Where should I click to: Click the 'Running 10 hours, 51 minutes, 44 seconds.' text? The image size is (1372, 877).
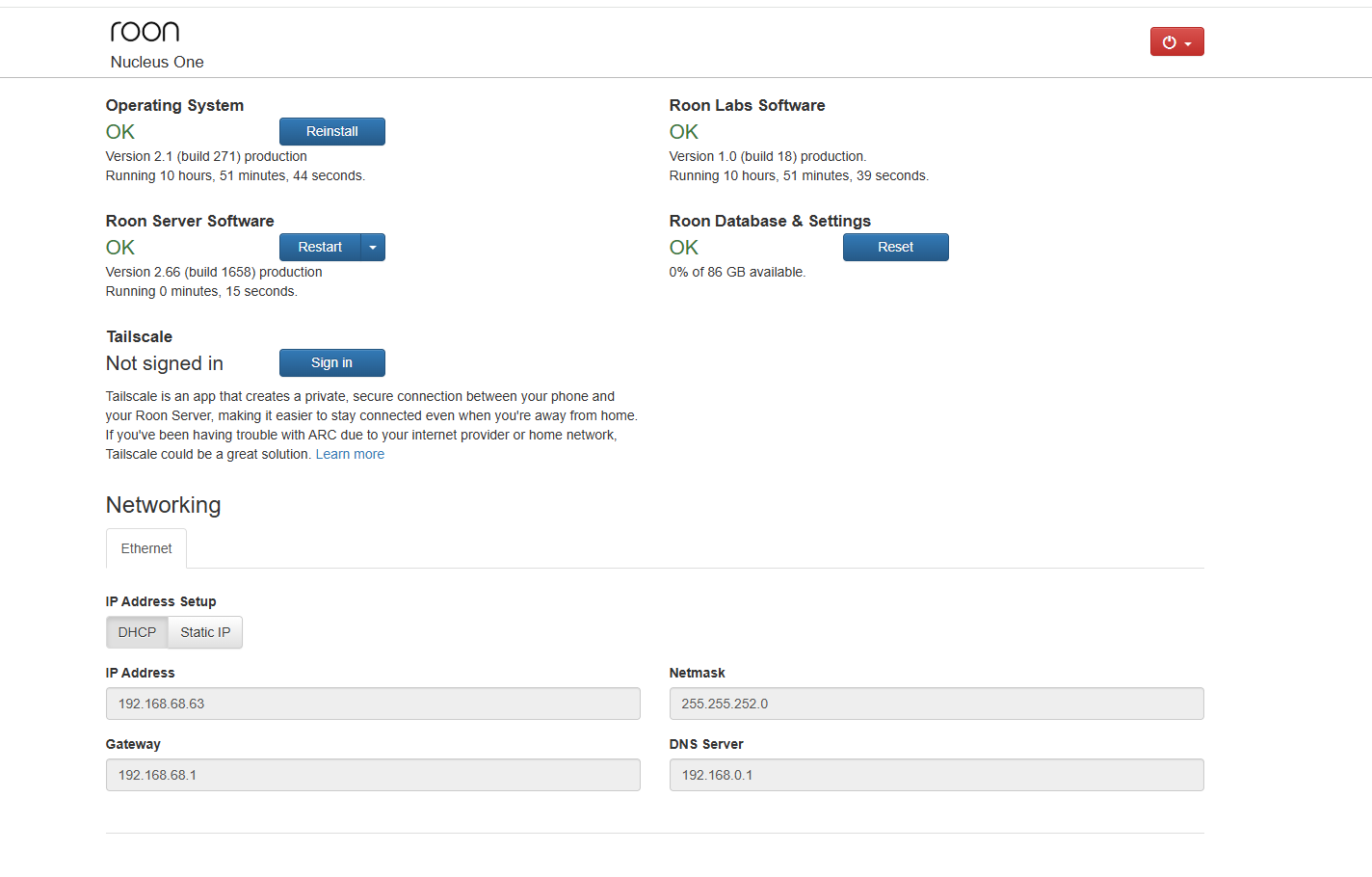click(235, 175)
